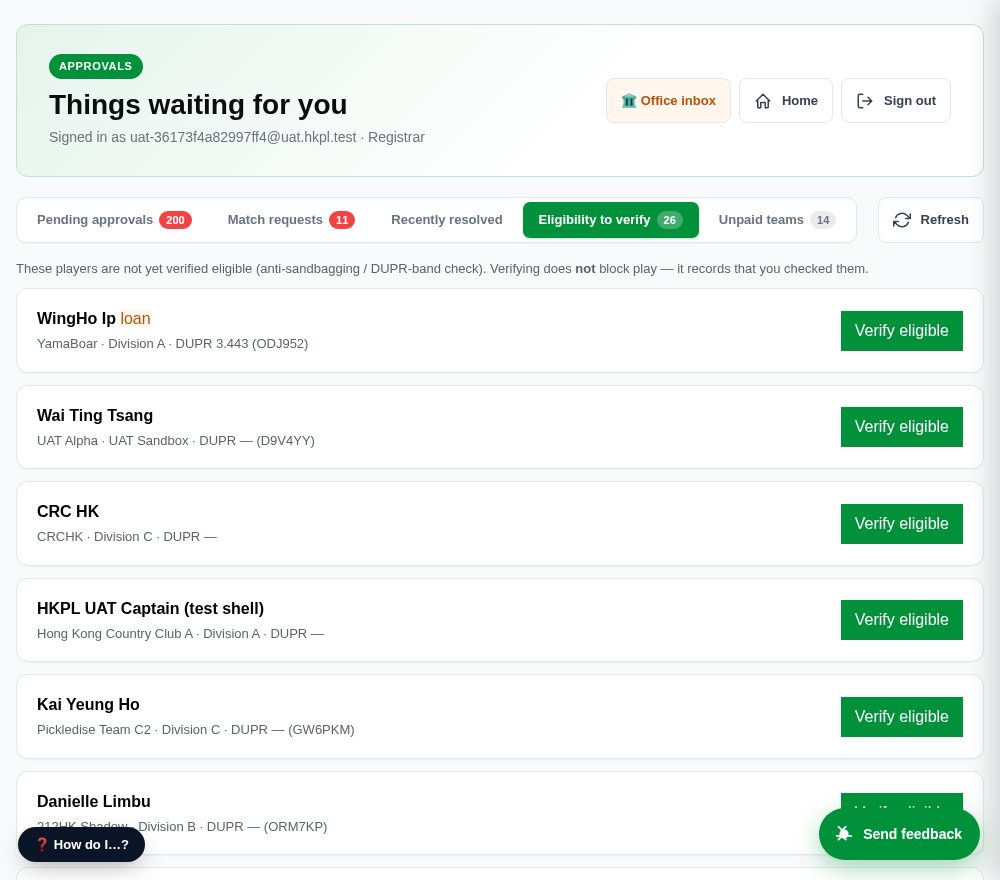Open the Unpaid teams tab
The height and width of the screenshot is (880, 1000).
[x=777, y=220]
